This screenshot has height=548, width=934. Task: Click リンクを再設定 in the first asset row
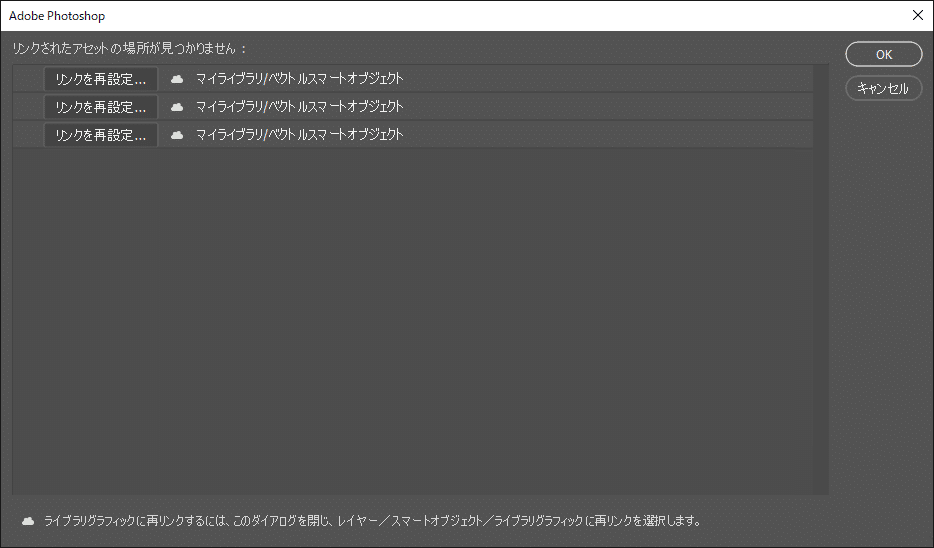coord(101,79)
